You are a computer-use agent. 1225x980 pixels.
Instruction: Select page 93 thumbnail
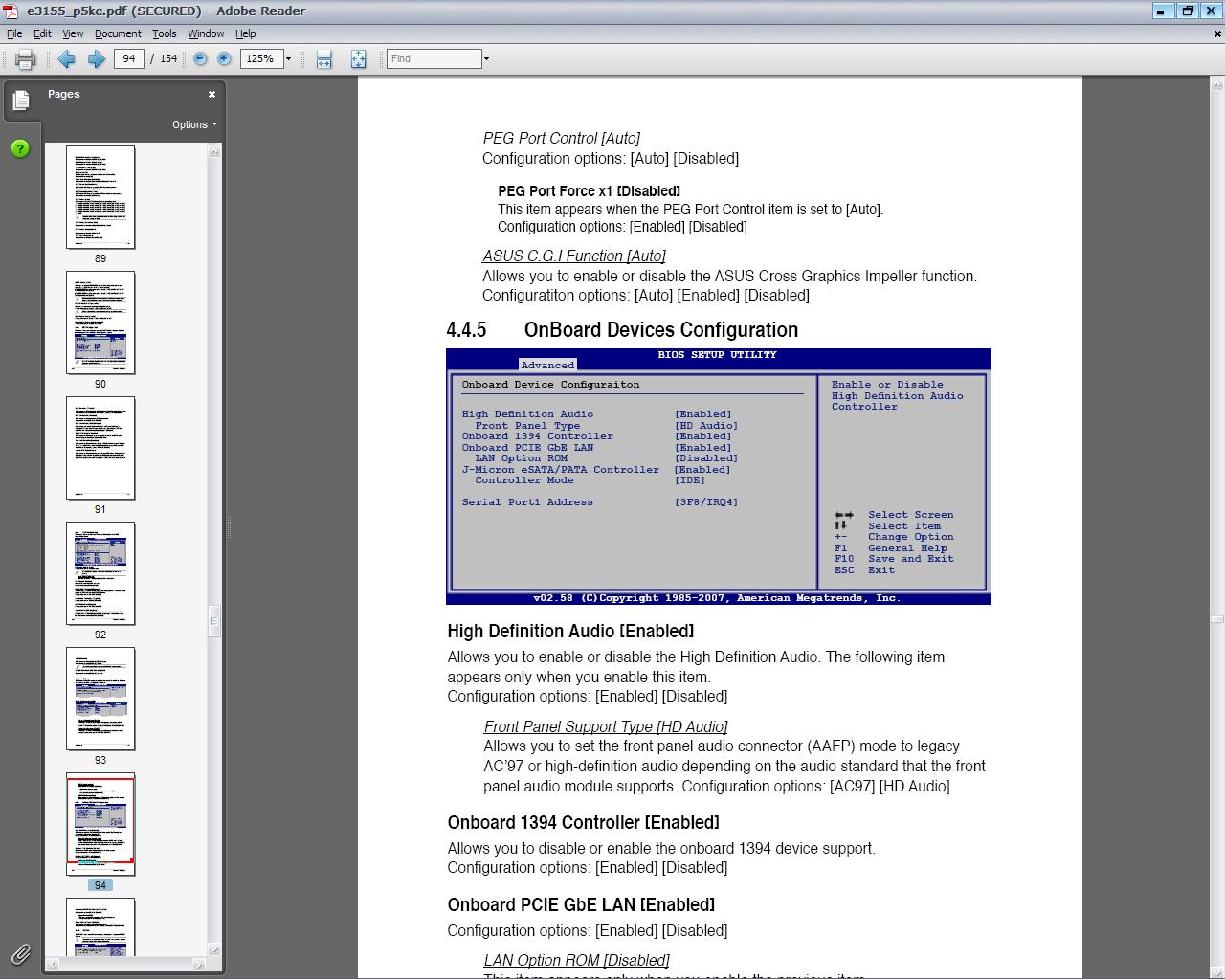[x=100, y=699]
